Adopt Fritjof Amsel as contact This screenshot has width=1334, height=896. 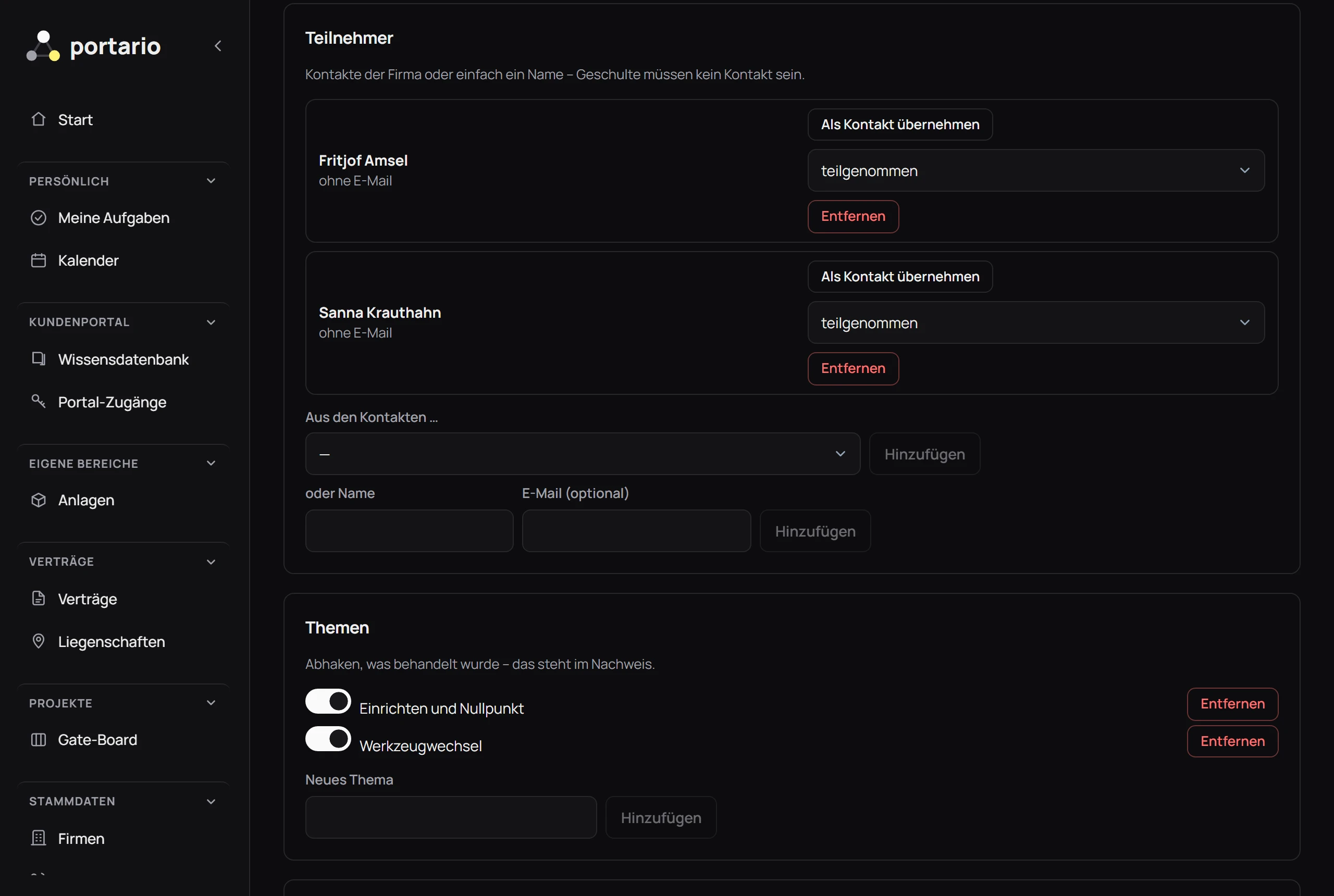[899, 124]
